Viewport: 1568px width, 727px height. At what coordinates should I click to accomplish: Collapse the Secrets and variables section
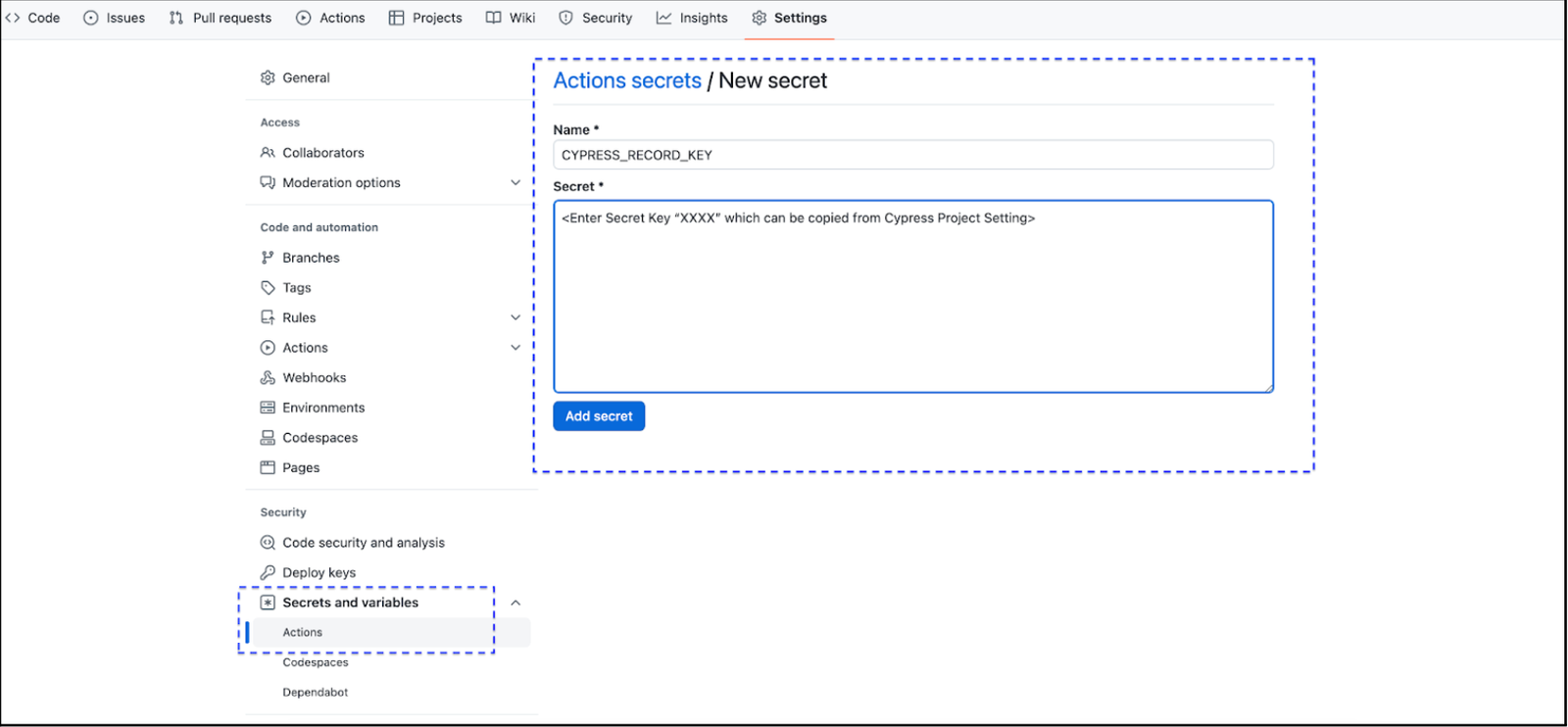[x=515, y=604]
